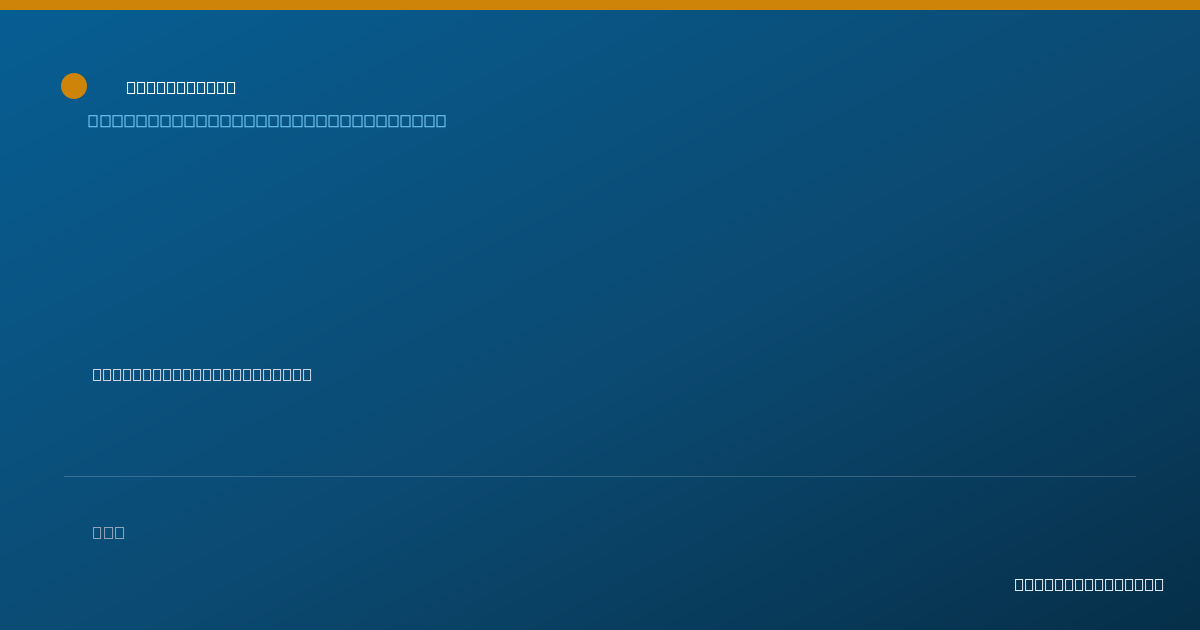Click the light blue headline text line

267,121
